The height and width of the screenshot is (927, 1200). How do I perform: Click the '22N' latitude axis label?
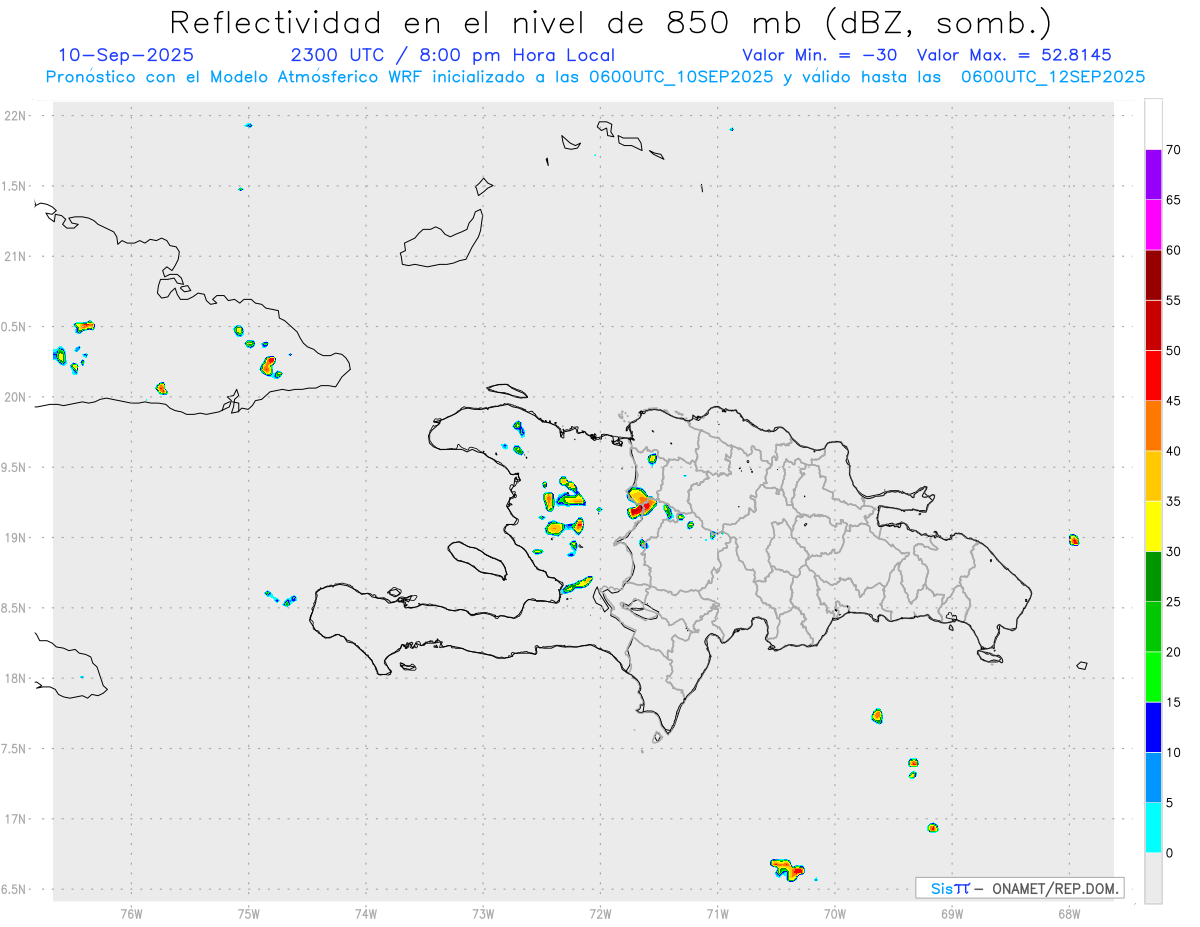(x=16, y=116)
